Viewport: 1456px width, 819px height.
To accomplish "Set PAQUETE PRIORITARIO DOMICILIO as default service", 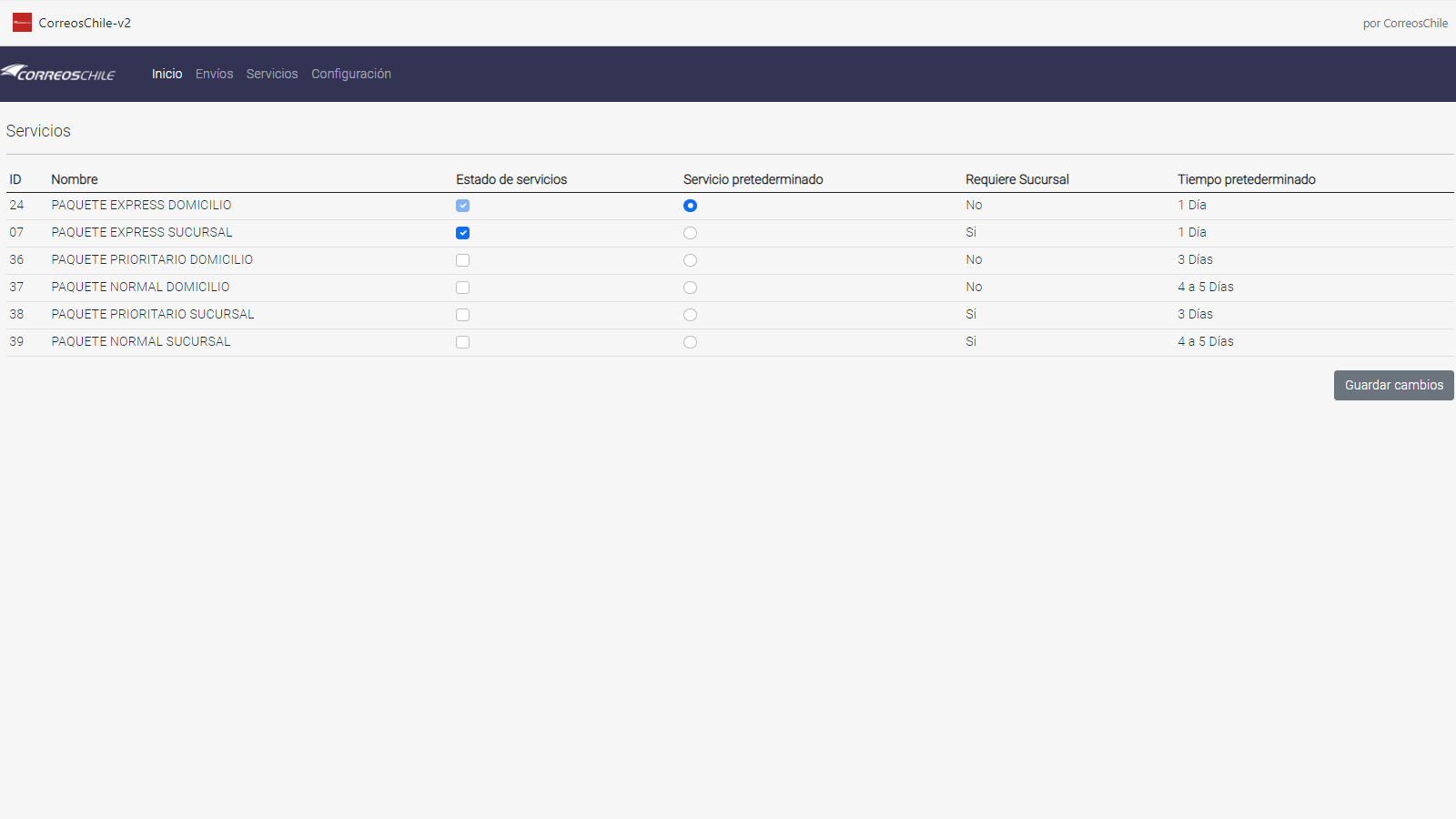I will (x=690, y=260).
